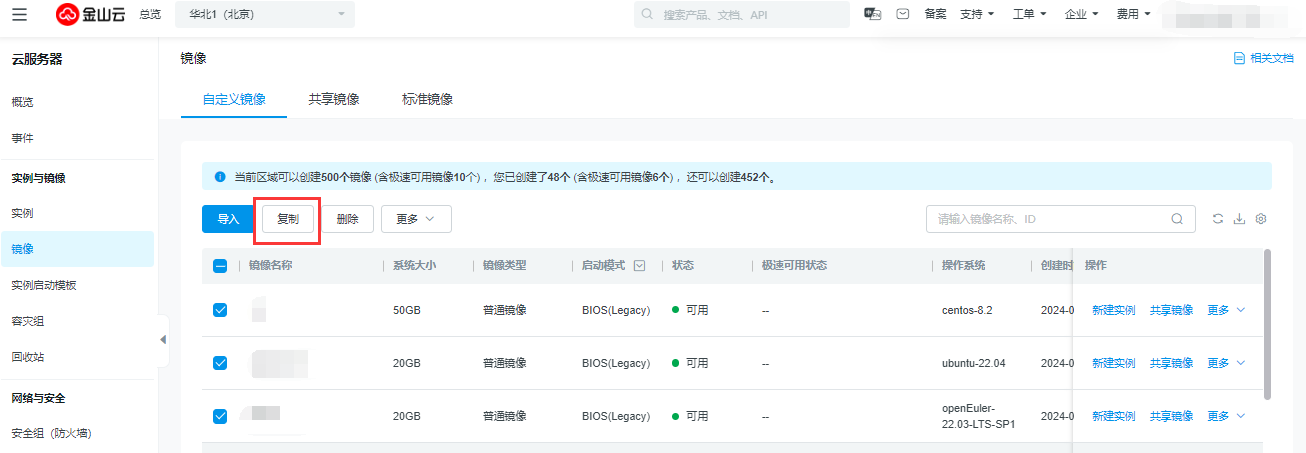Open the message inbox envelope icon
Screen dimensions: 1306x453
[902, 14]
